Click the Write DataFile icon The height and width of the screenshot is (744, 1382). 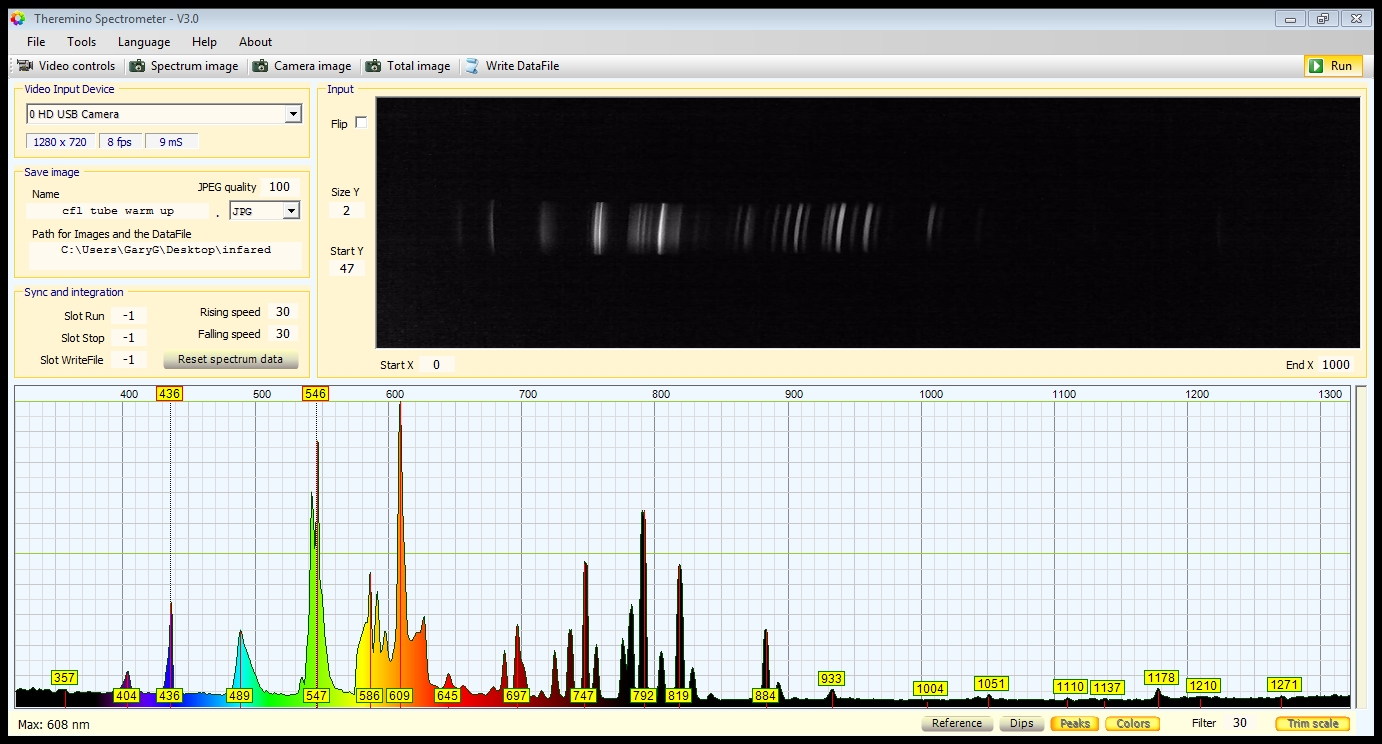(x=472, y=66)
